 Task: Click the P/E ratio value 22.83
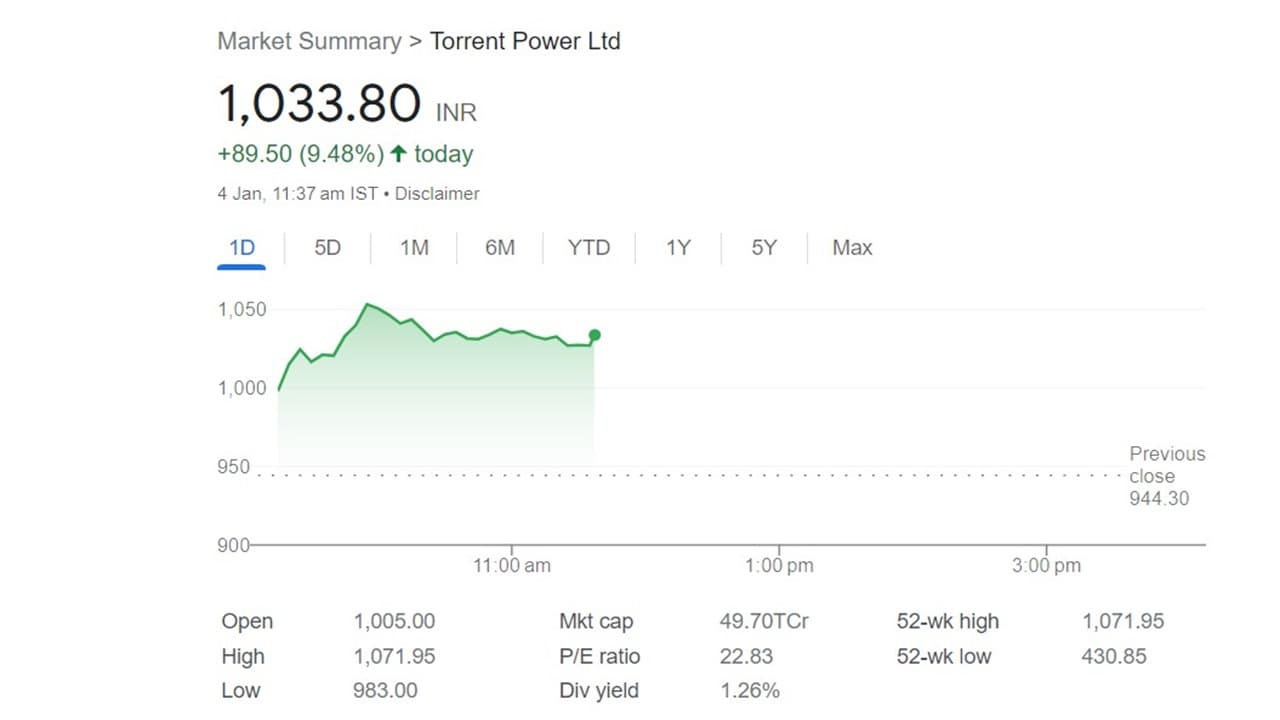point(746,656)
